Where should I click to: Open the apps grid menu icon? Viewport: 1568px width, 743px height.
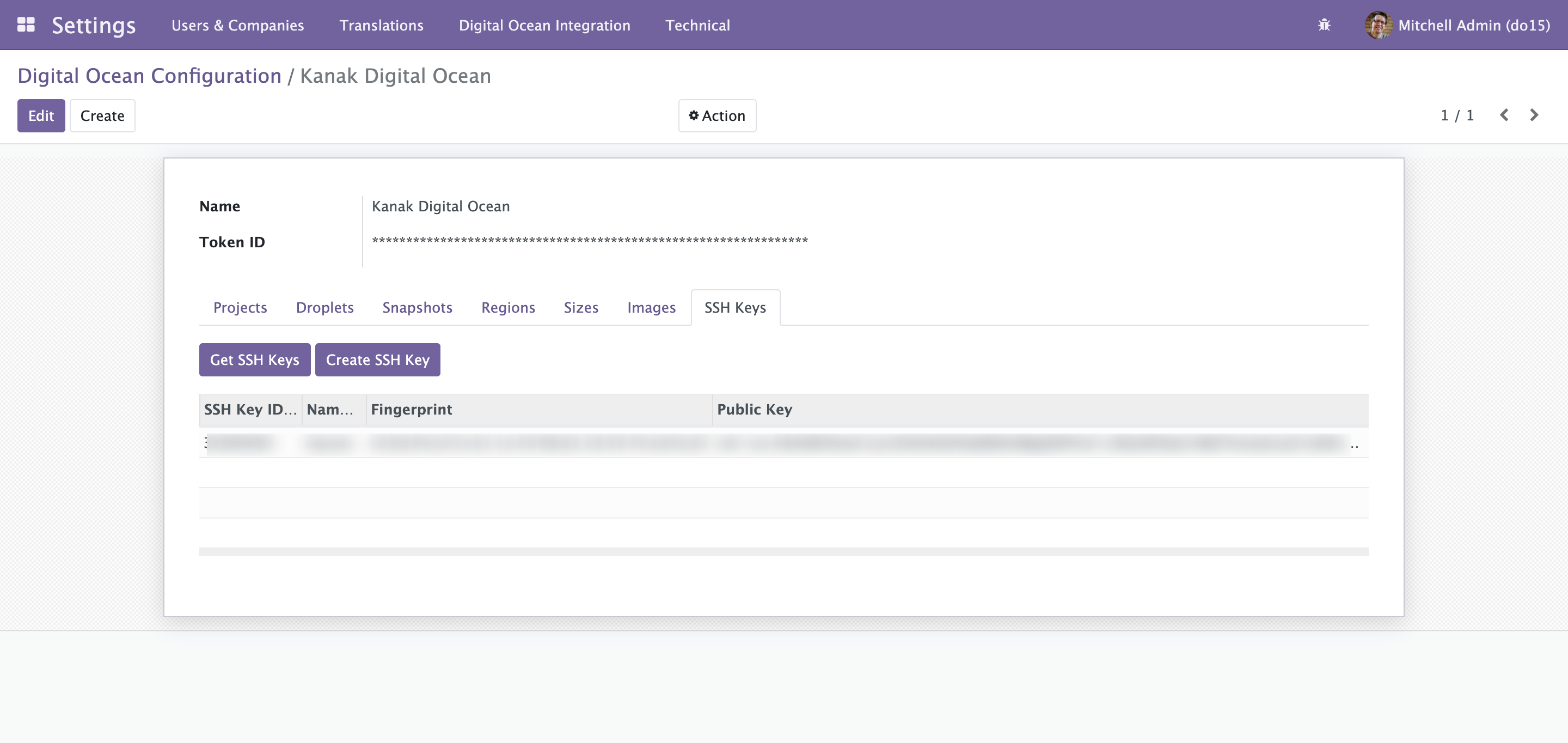[x=26, y=25]
